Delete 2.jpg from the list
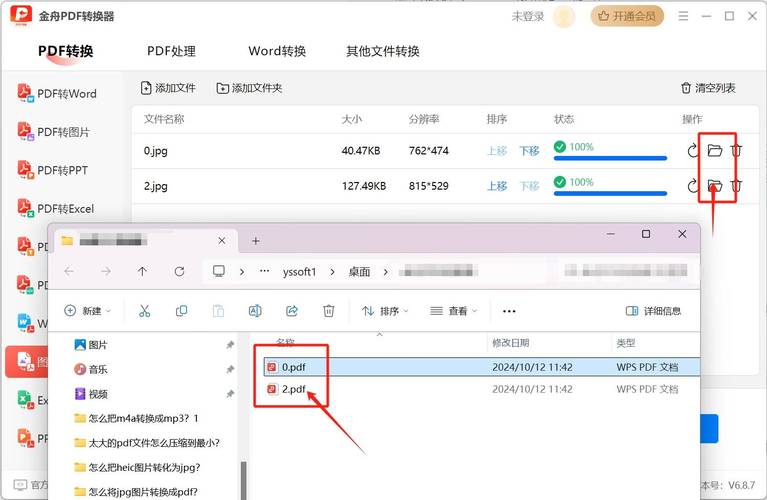This screenshot has height=500, width=767. coord(736,186)
